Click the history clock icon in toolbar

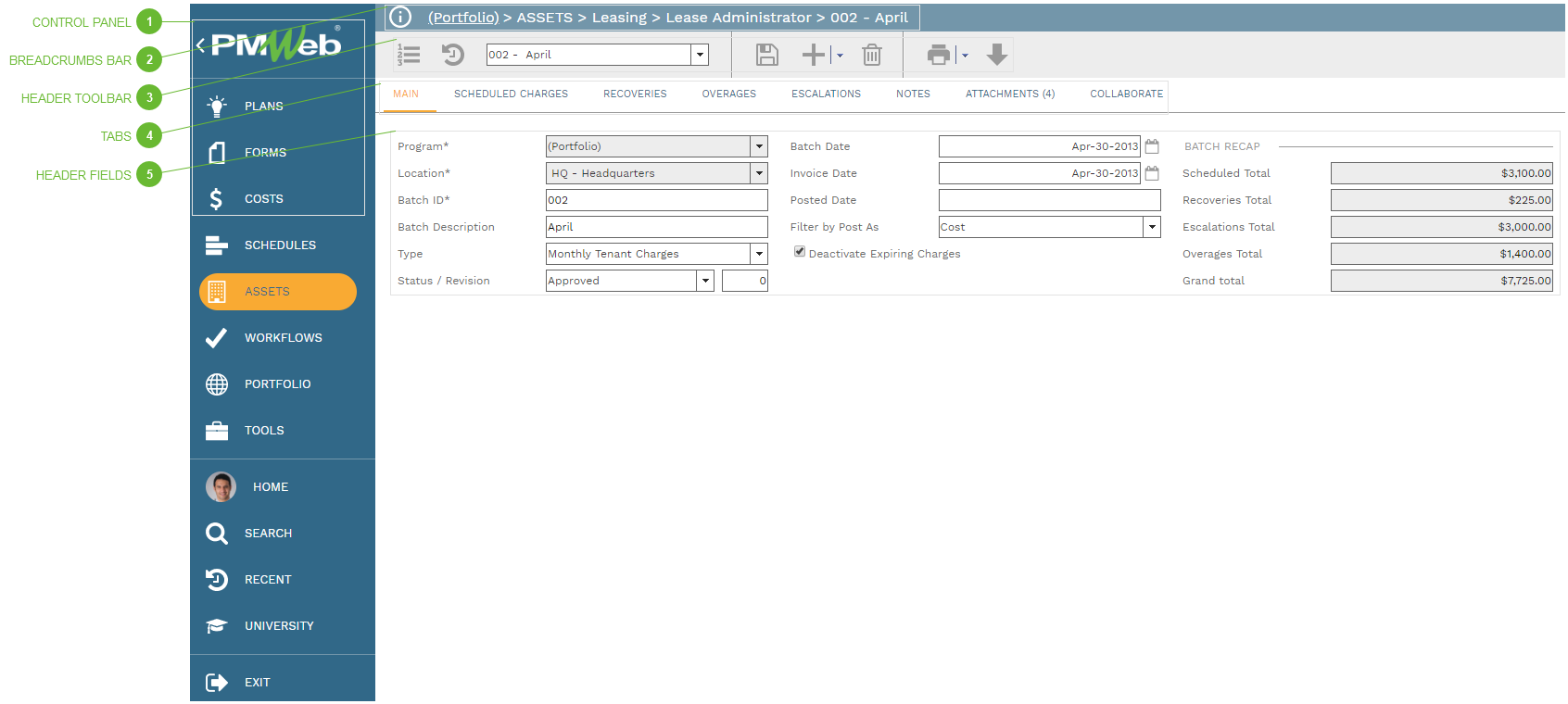pos(452,55)
